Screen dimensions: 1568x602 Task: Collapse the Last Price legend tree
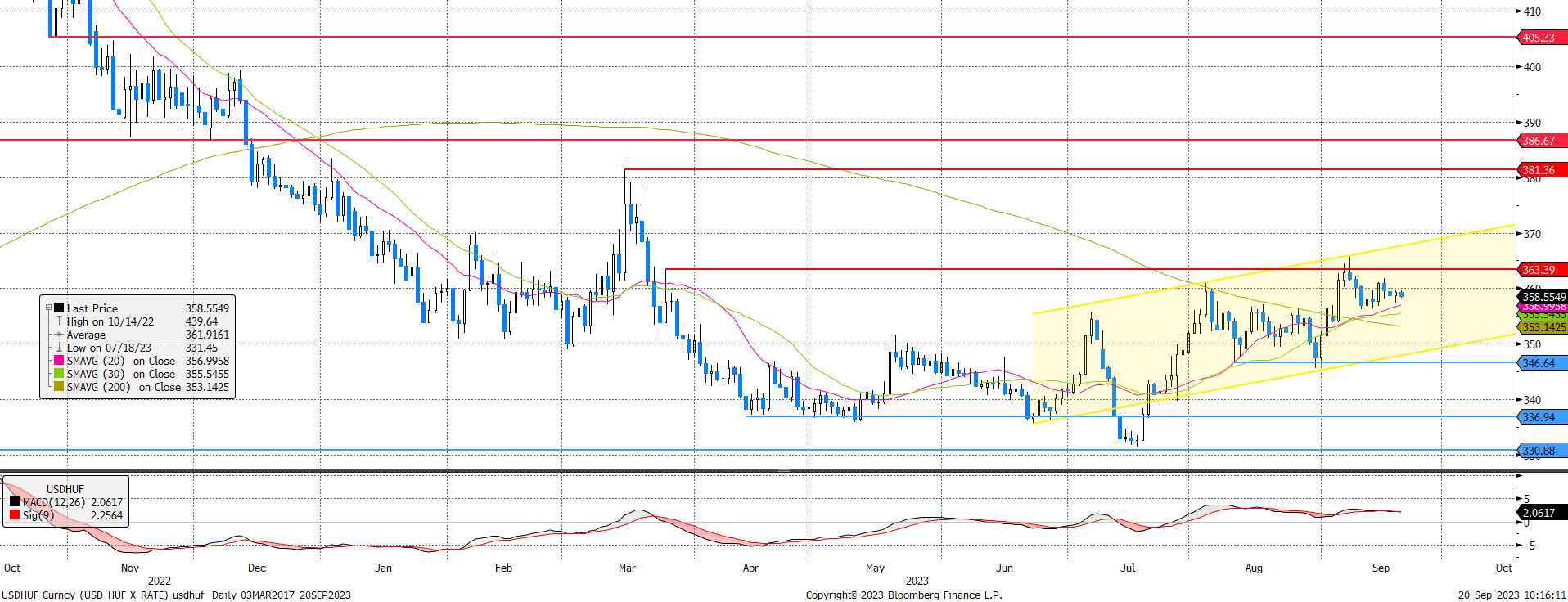(x=48, y=308)
